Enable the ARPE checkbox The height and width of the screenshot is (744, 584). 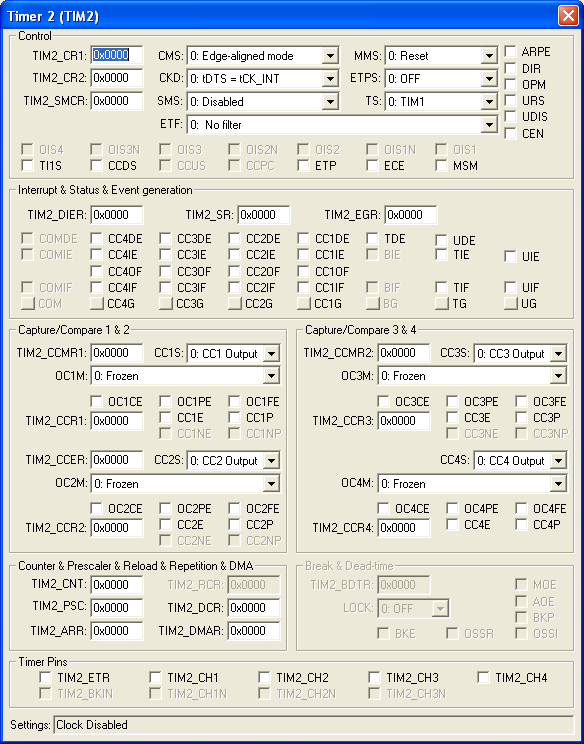510,52
